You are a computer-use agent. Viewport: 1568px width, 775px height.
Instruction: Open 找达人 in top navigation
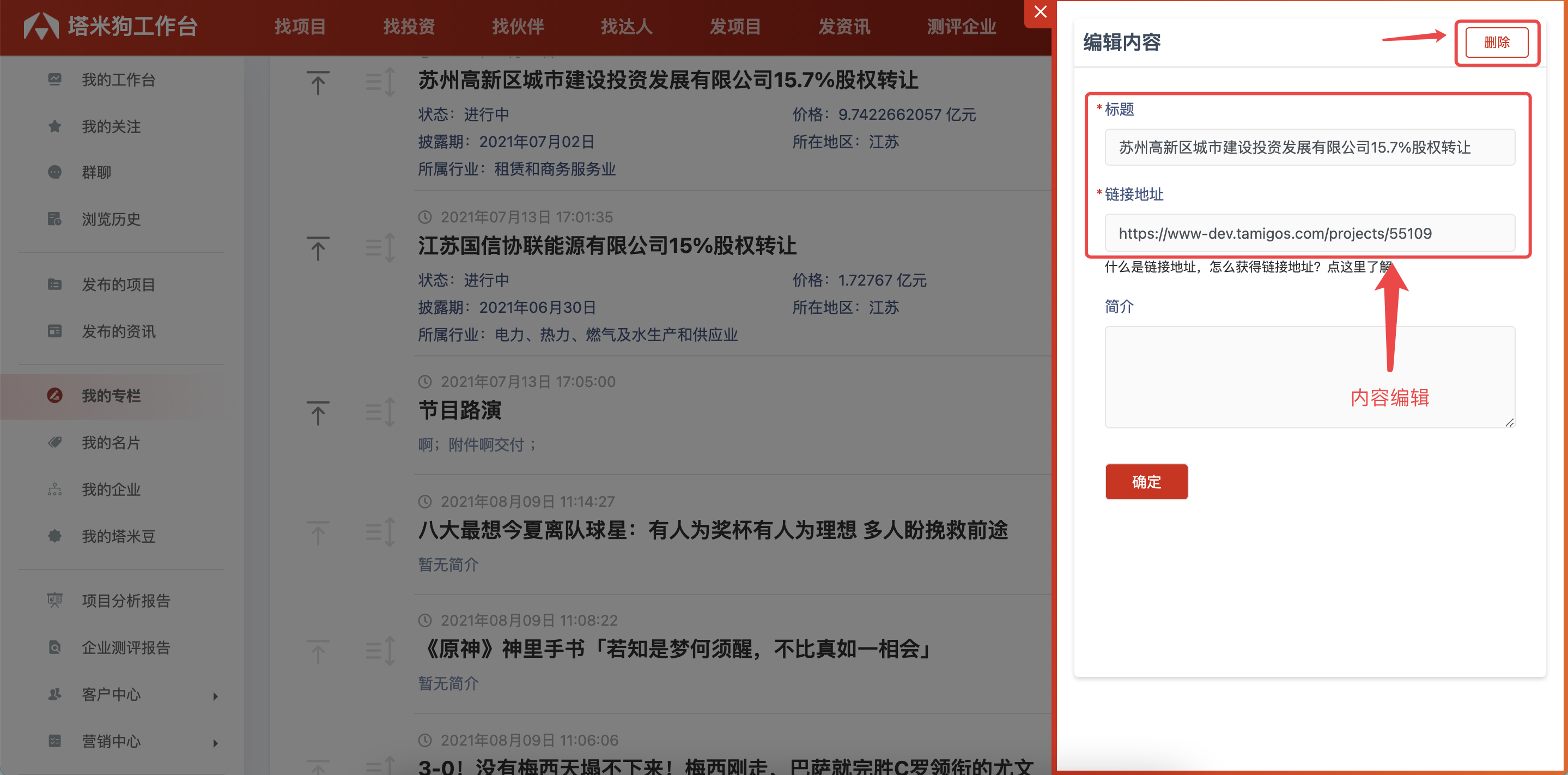(627, 26)
